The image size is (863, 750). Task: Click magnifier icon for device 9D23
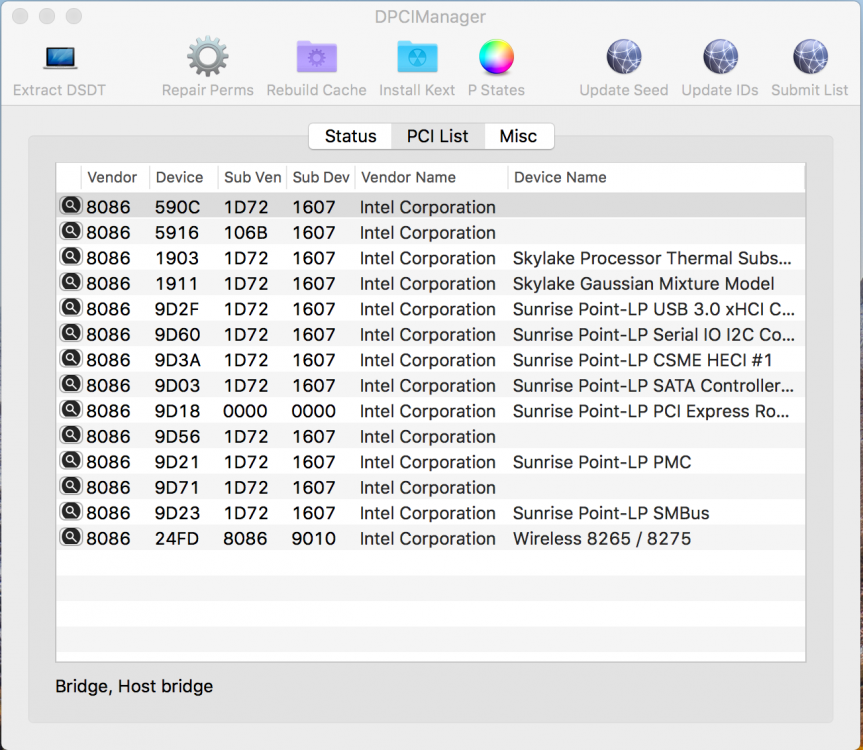(71, 512)
